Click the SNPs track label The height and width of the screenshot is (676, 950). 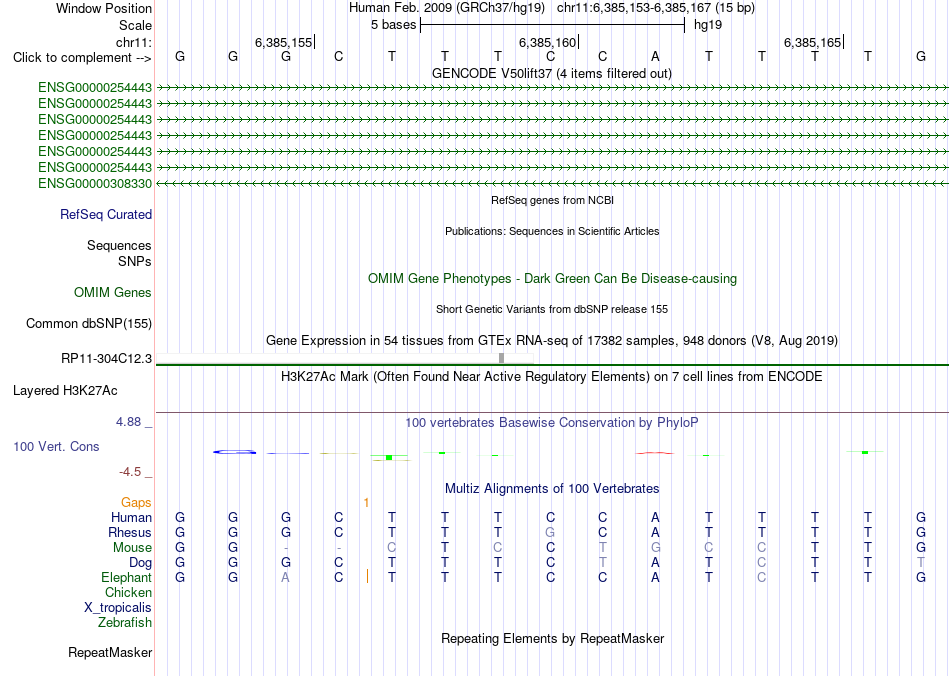135,261
